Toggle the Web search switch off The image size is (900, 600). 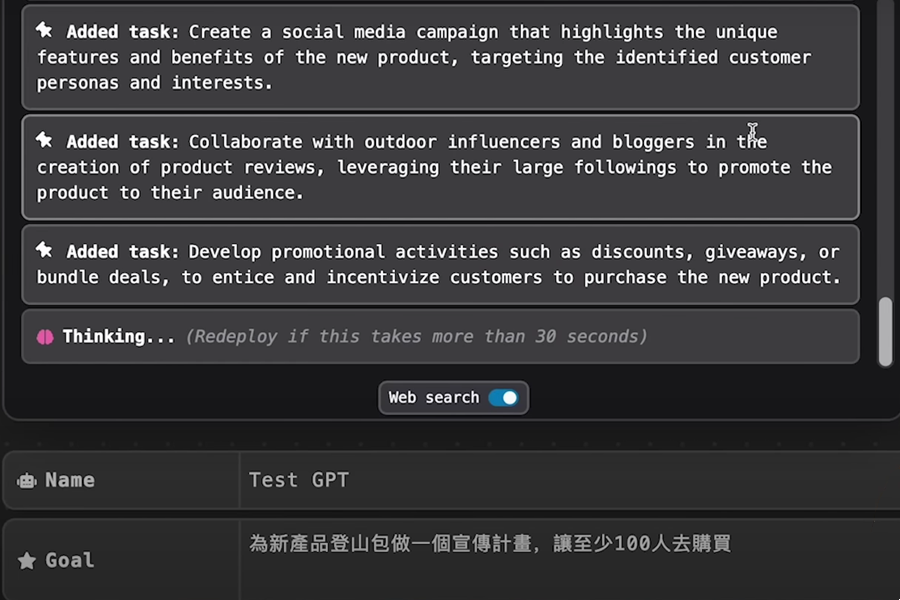click(x=503, y=398)
